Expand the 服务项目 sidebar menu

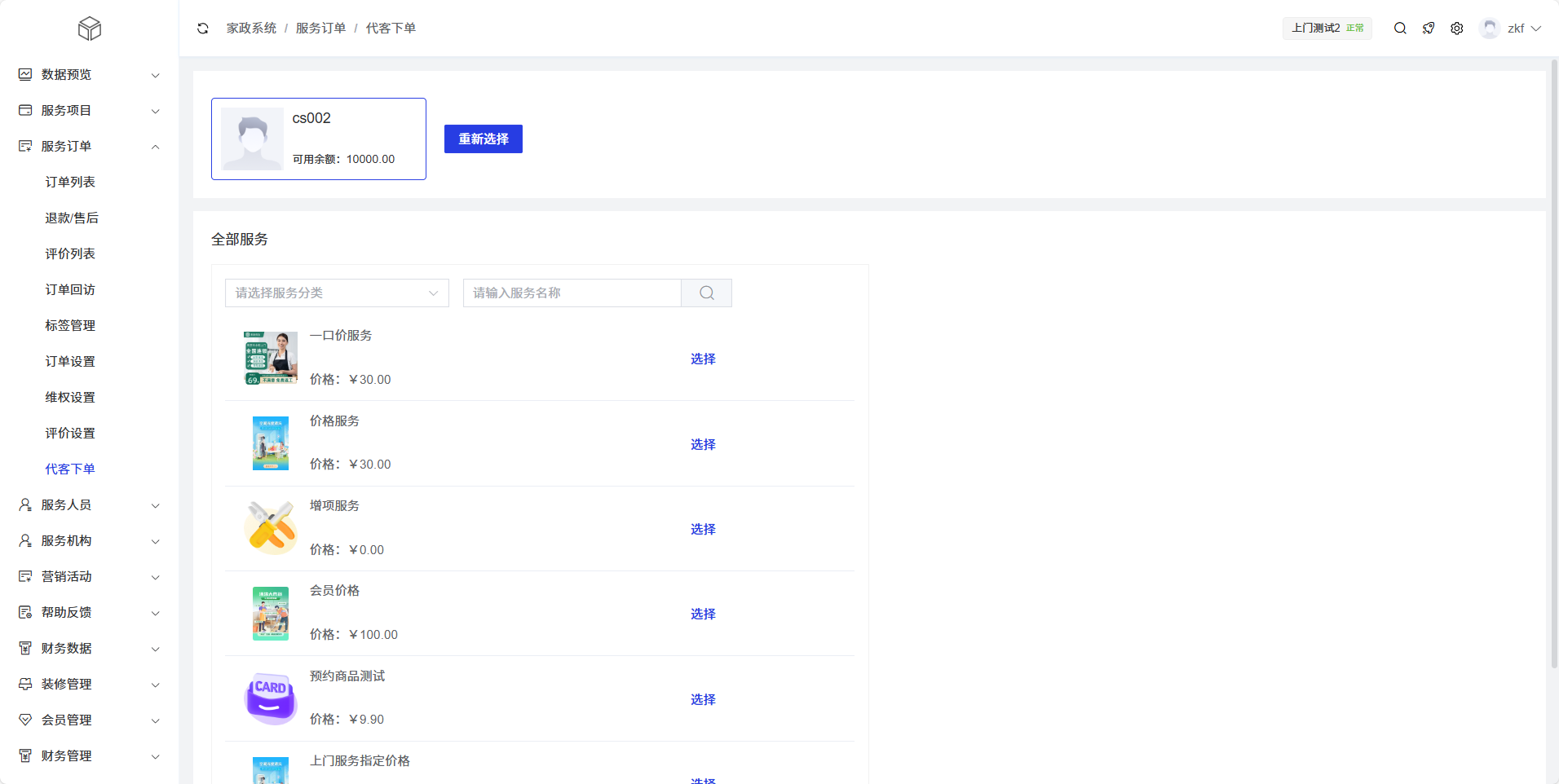click(x=90, y=110)
